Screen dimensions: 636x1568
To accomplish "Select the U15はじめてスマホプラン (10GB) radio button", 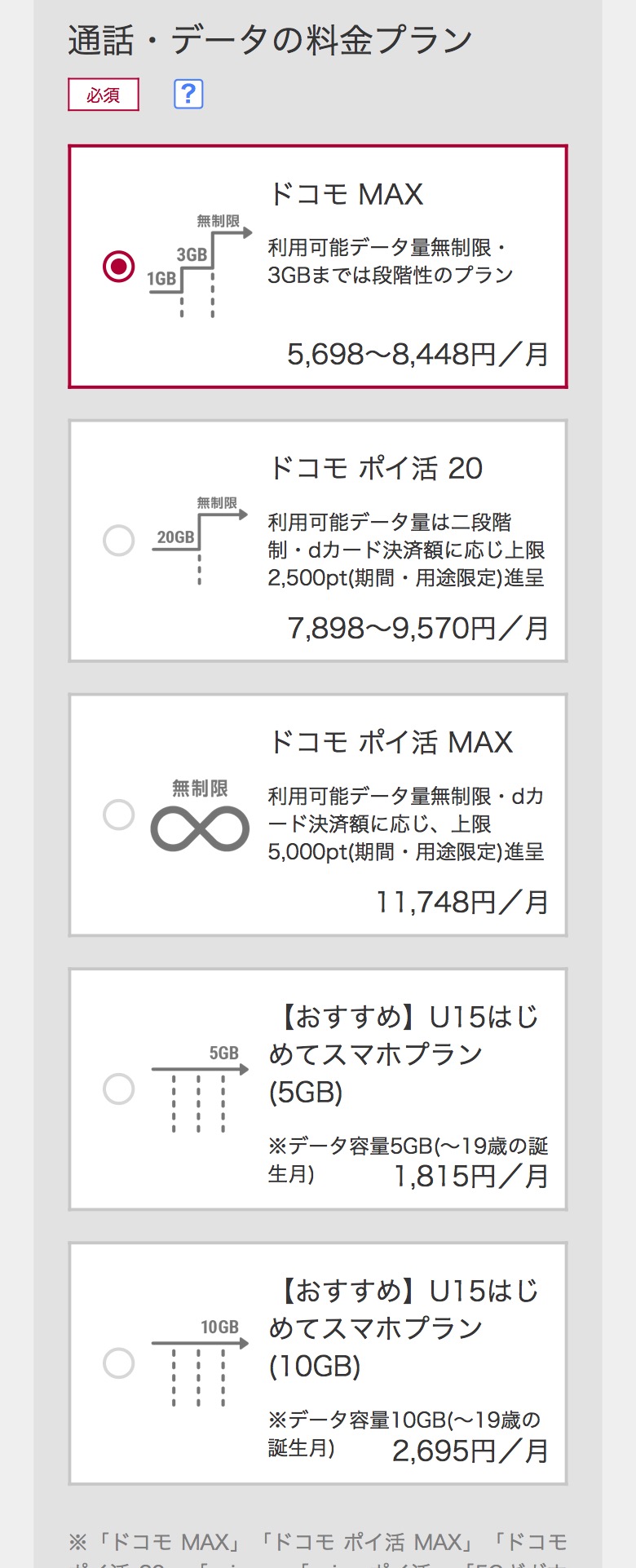I will (119, 1363).
